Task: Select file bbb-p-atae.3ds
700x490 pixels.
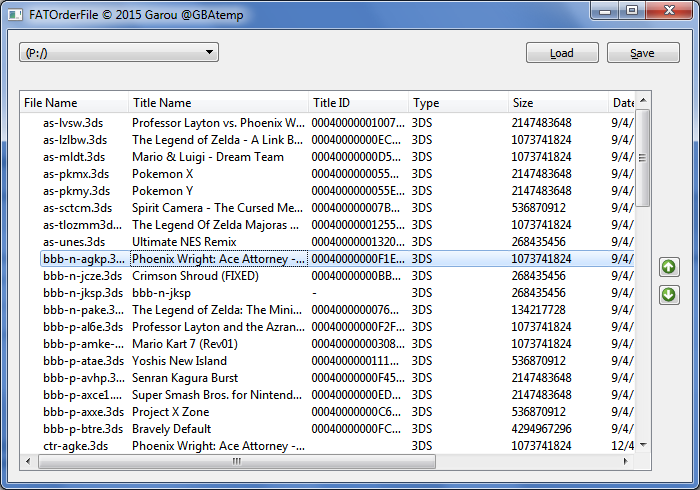Action: (x=83, y=361)
